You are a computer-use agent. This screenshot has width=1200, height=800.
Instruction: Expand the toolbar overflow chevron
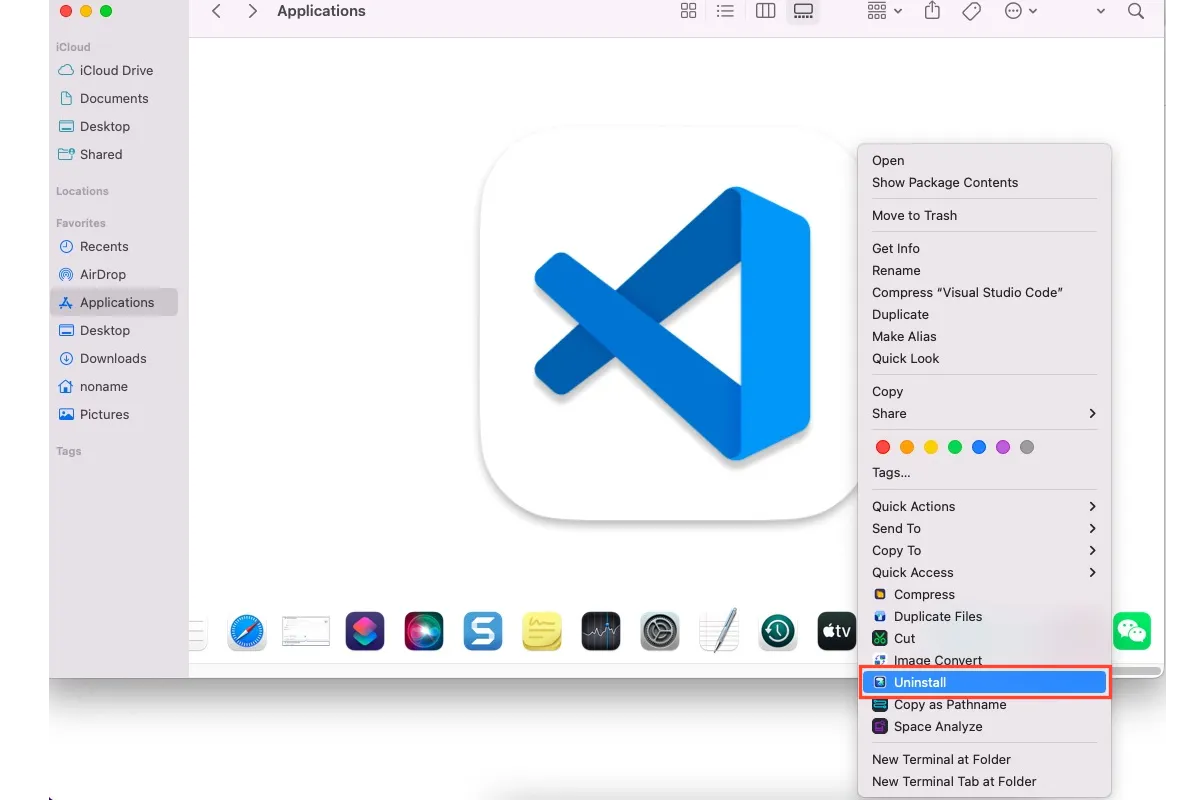coord(1101,11)
